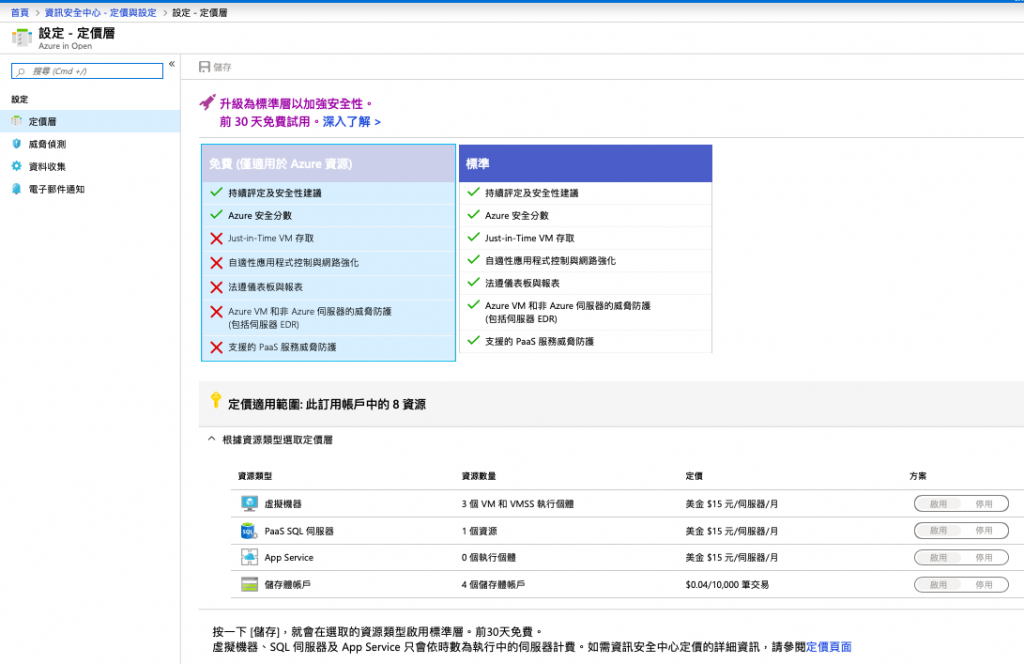
Task: Click the 虛擬機器 monitor icon
Action: 249,503
